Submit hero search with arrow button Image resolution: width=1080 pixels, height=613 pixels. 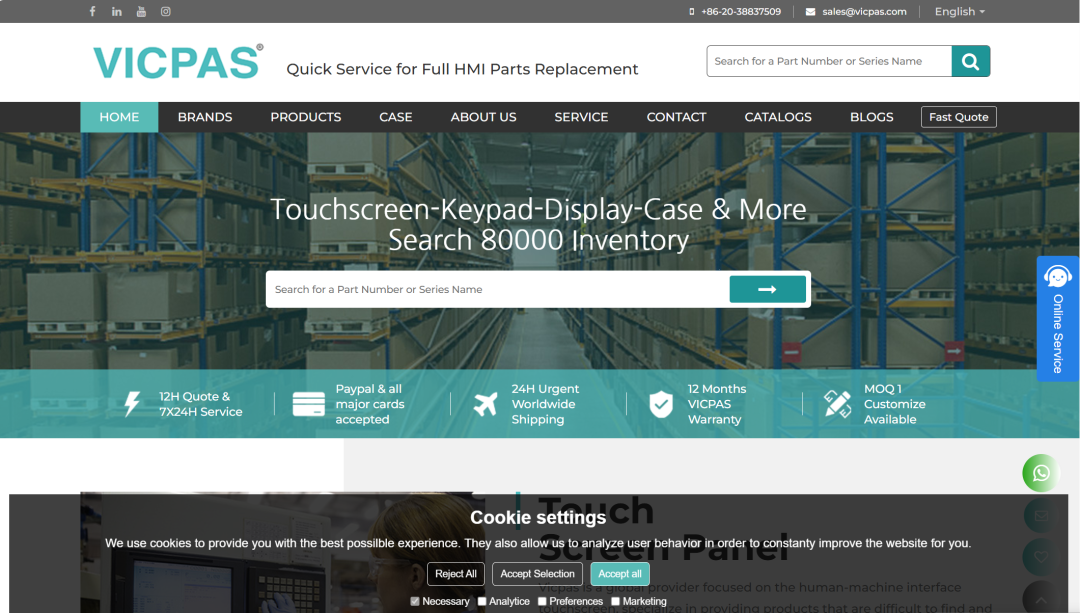[767, 289]
